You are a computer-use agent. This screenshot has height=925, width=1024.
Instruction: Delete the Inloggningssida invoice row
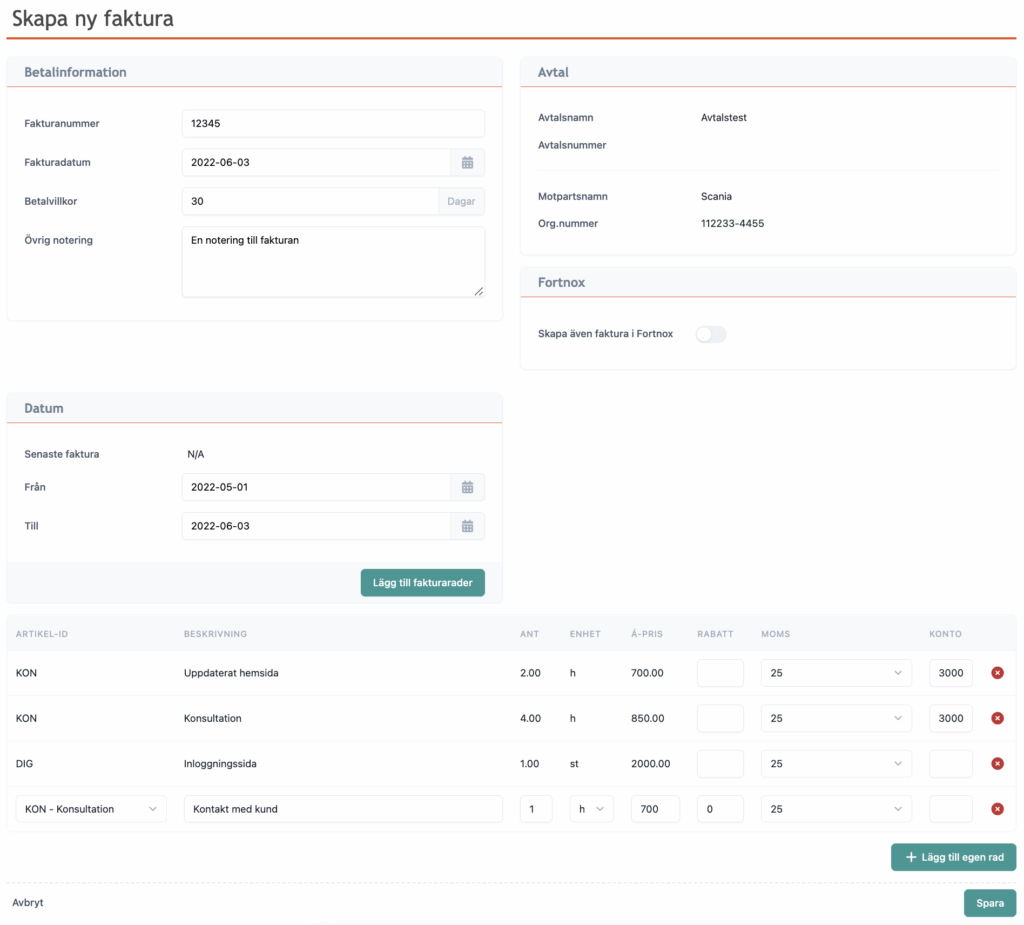coord(997,764)
